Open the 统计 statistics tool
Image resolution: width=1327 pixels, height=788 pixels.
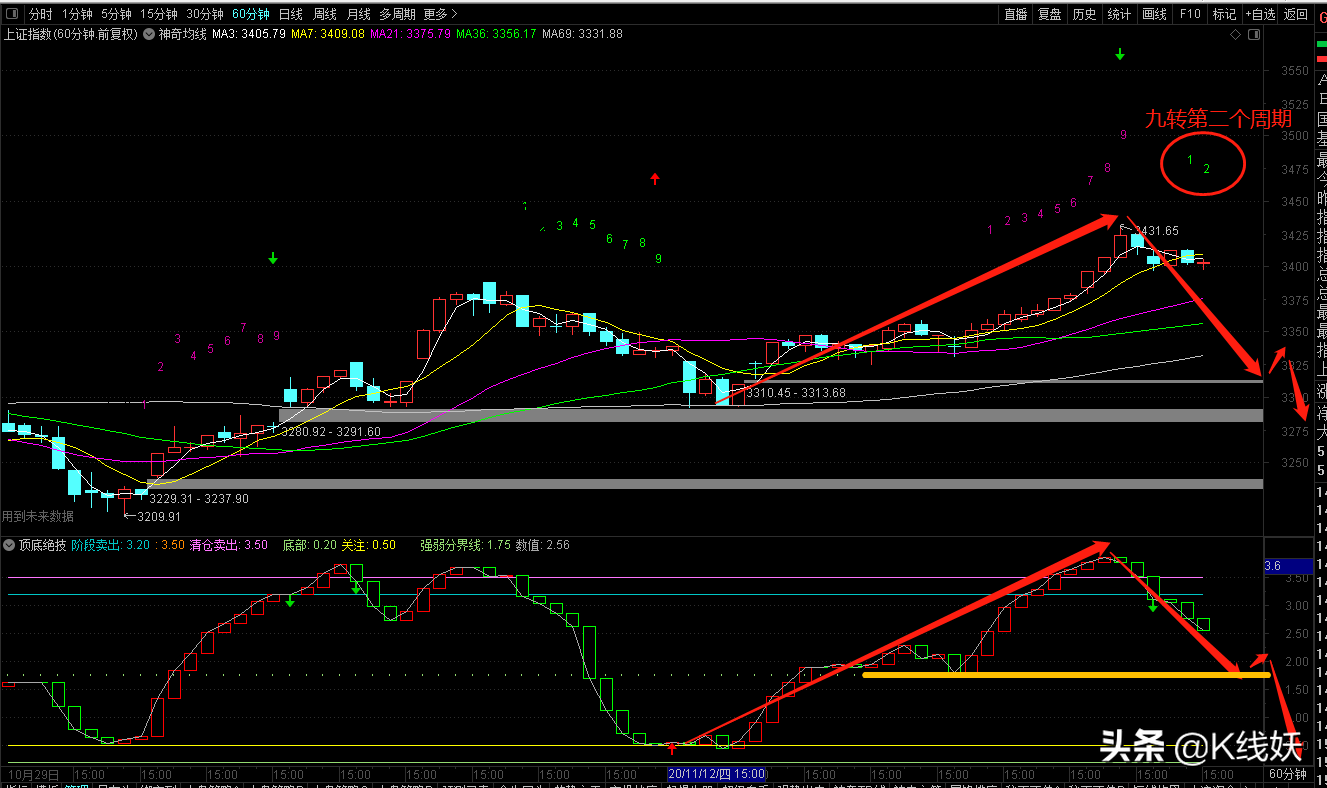pos(1119,14)
